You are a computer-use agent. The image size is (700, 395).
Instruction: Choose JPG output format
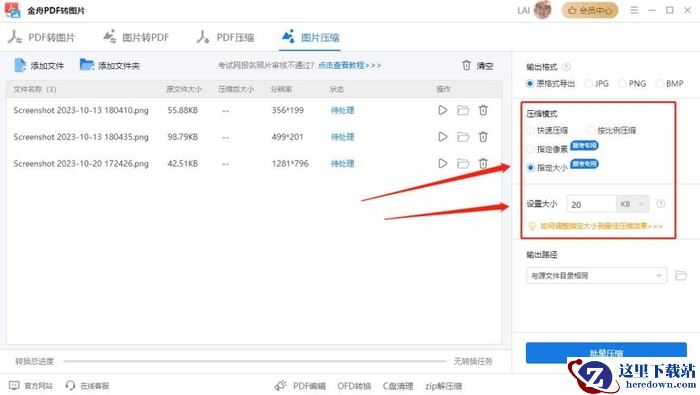597,83
